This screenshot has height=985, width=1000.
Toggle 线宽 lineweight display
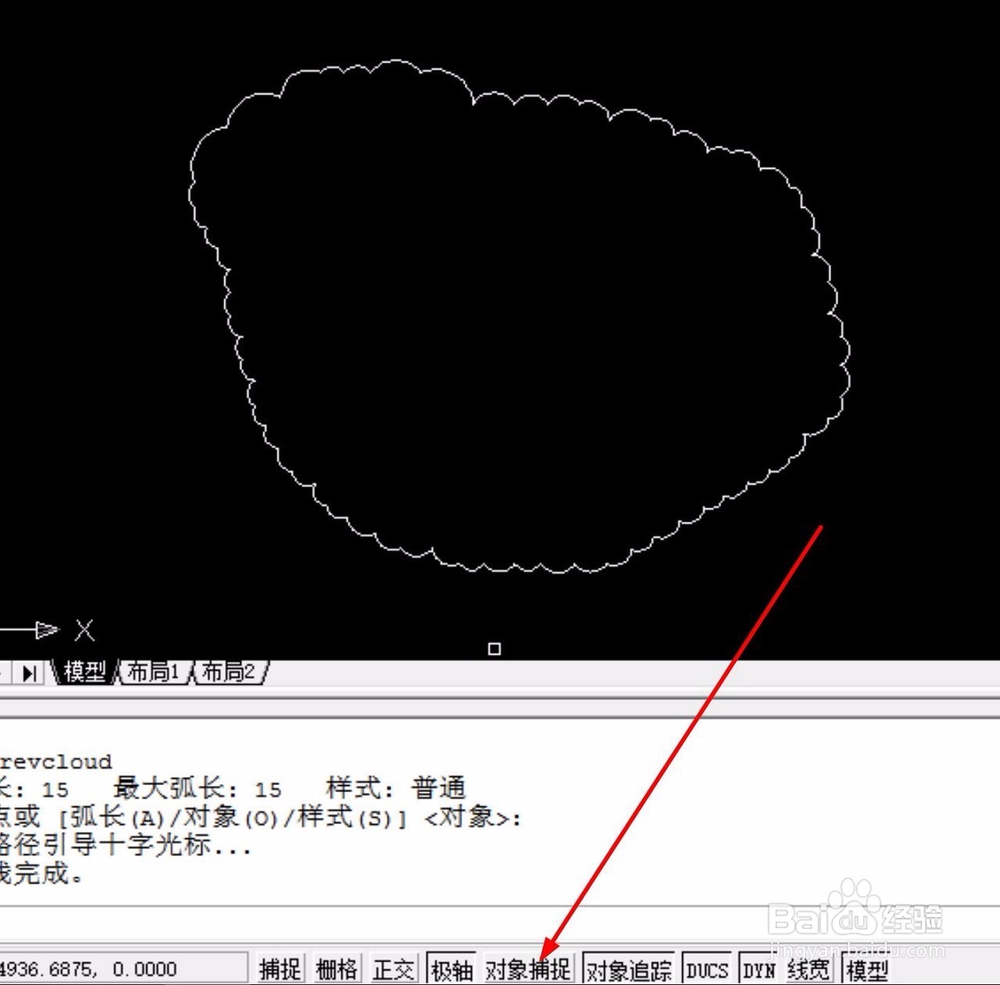point(808,969)
